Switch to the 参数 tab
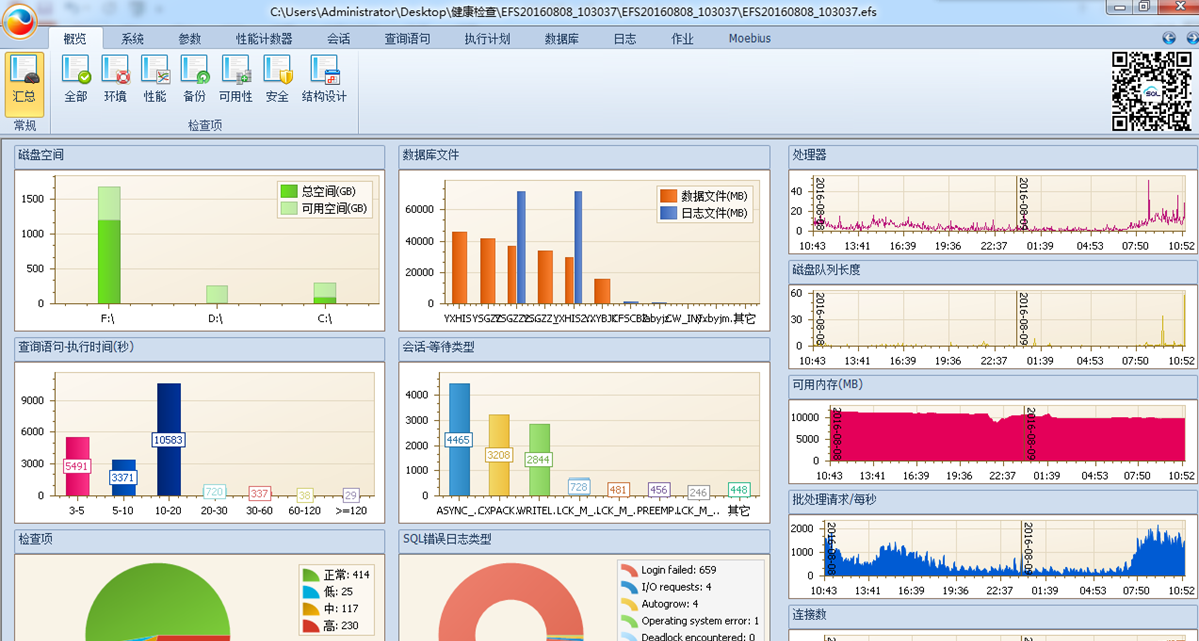 tap(190, 38)
